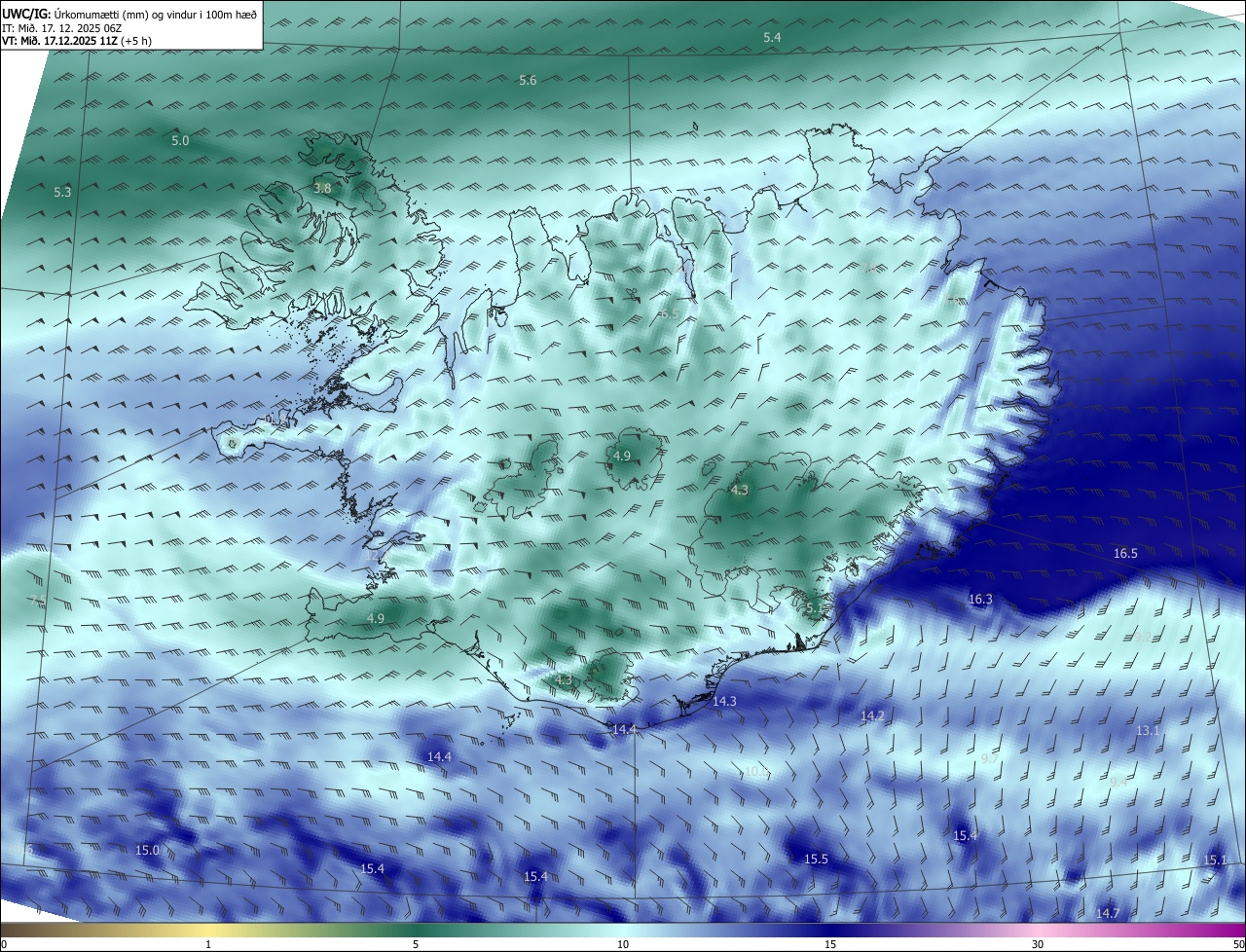Image resolution: width=1246 pixels, height=952 pixels.
Task: Click the colour scale tick label '10'
Action: [x=623, y=945]
